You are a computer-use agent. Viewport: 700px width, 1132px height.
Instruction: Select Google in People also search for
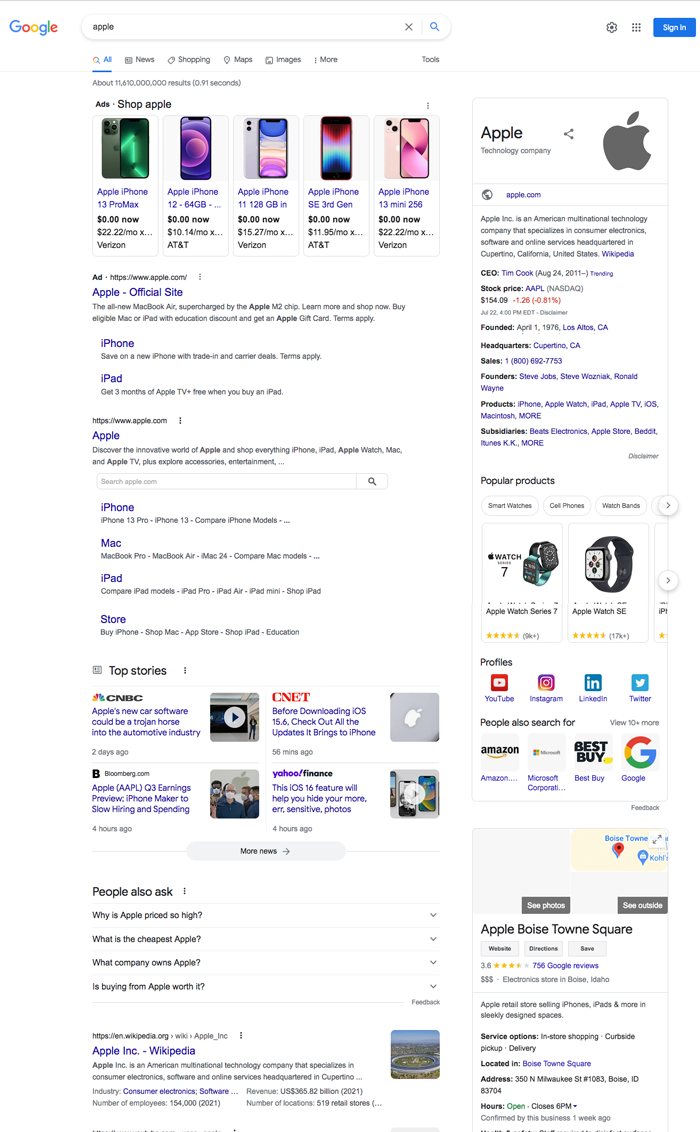[x=639, y=758]
